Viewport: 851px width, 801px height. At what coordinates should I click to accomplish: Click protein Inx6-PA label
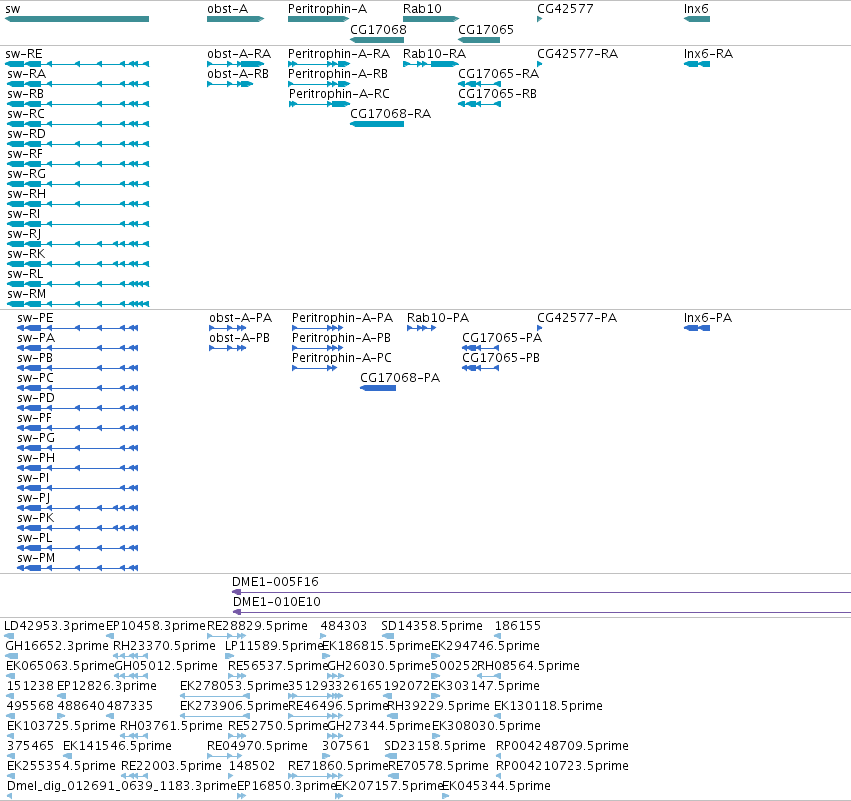[708, 317]
